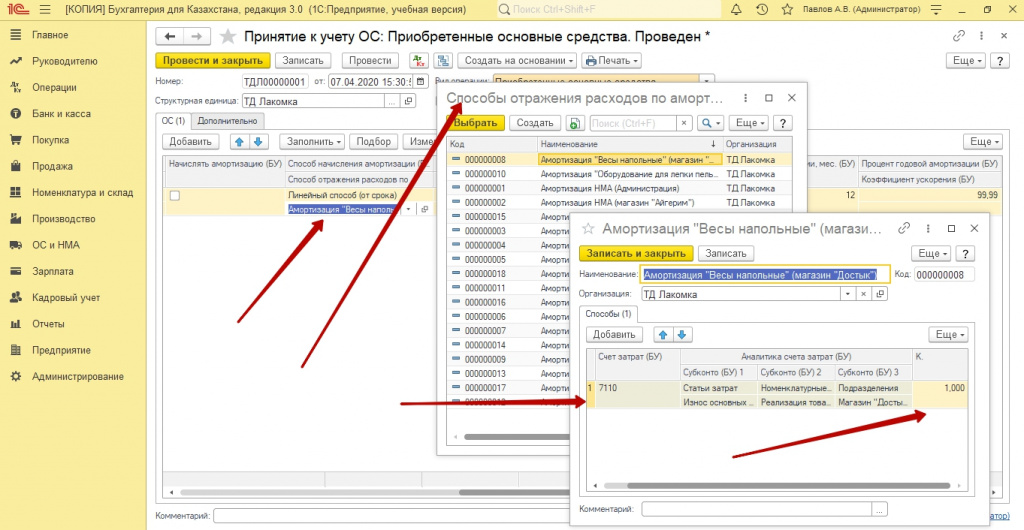The width and height of the screenshot is (1024, 530).
Task: Click Провести и закрыть button
Action: coord(212,61)
